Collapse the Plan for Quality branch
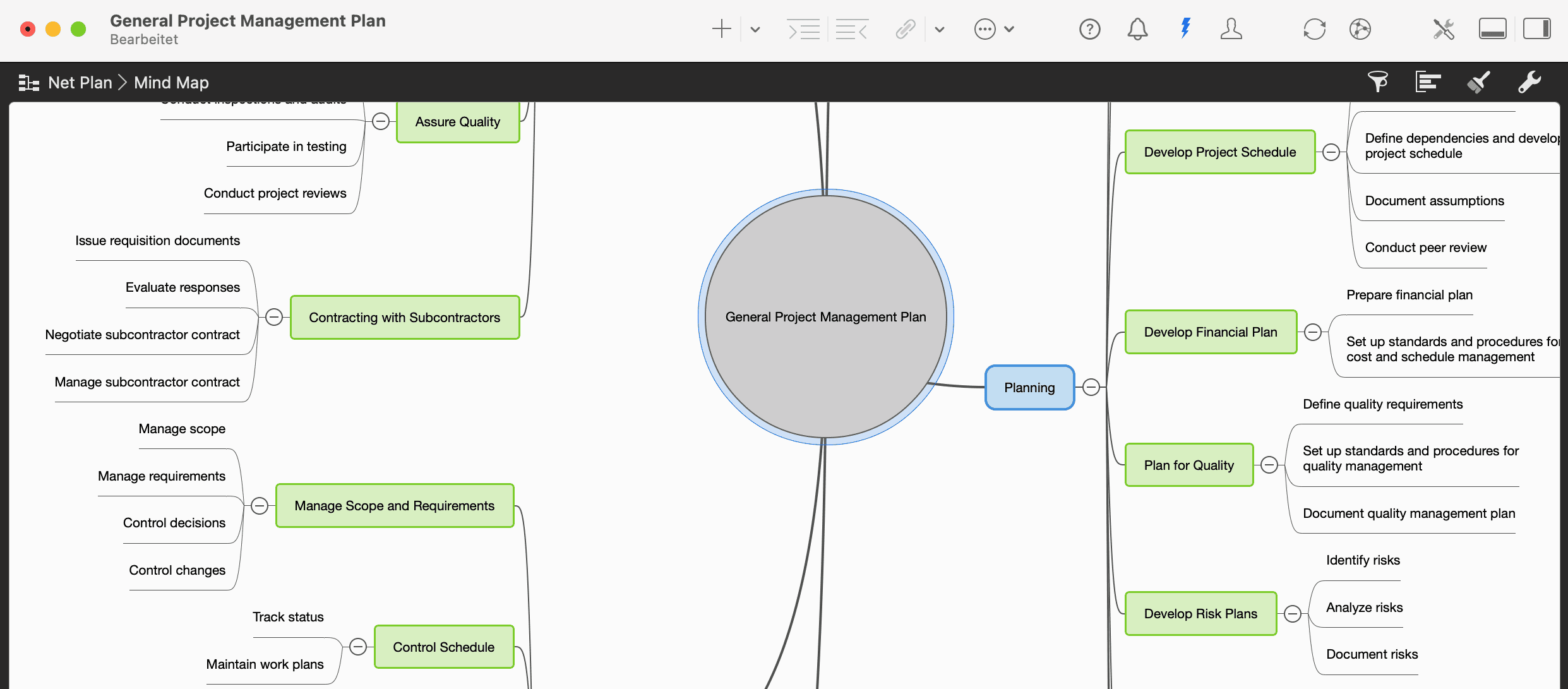Viewport: 1568px width, 689px height. (x=1270, y=464)
